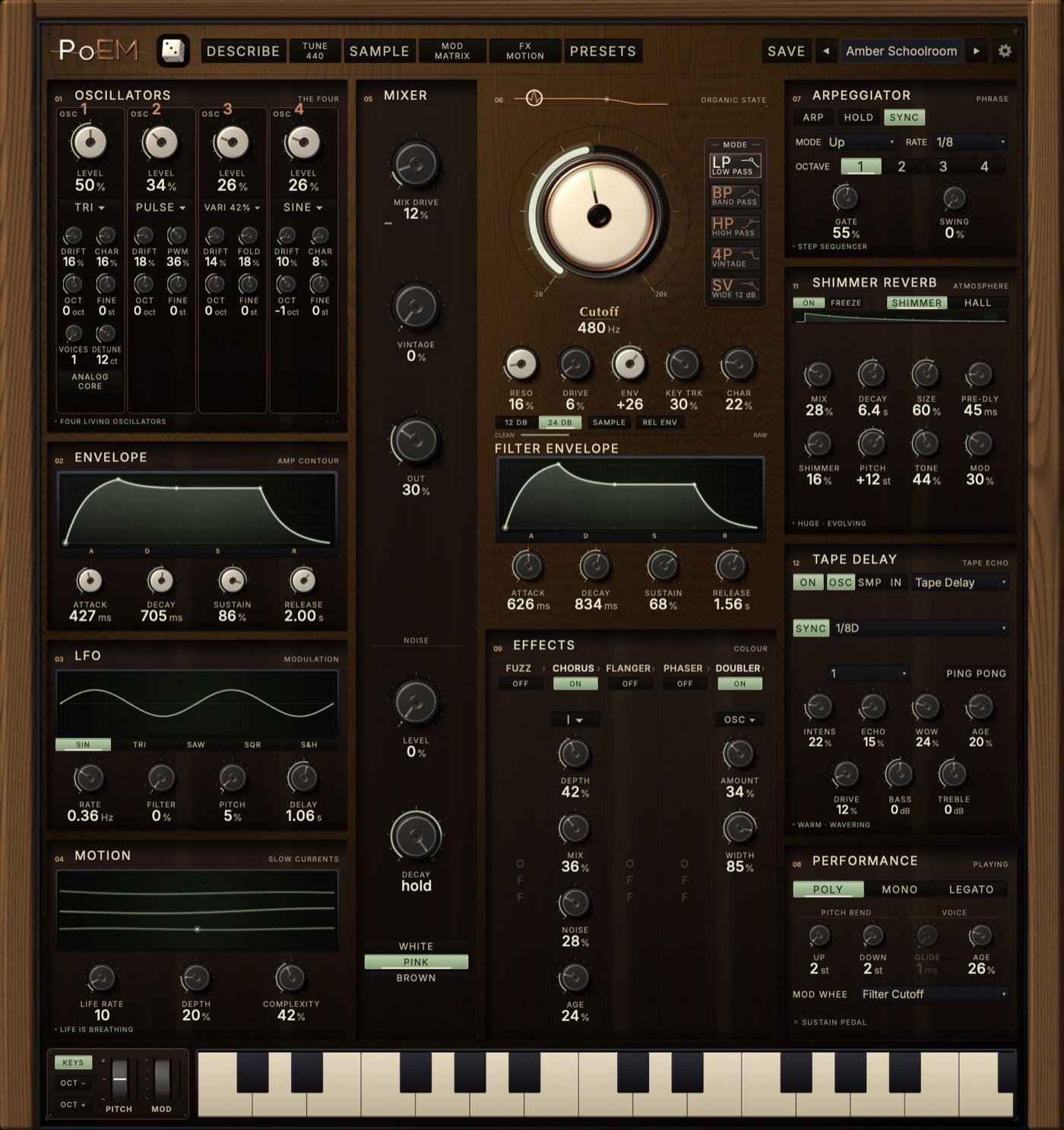The height and width of the screenshot is (1130, 1064).
Task: Select the MONO performance mode button
Action: (899, 889)
